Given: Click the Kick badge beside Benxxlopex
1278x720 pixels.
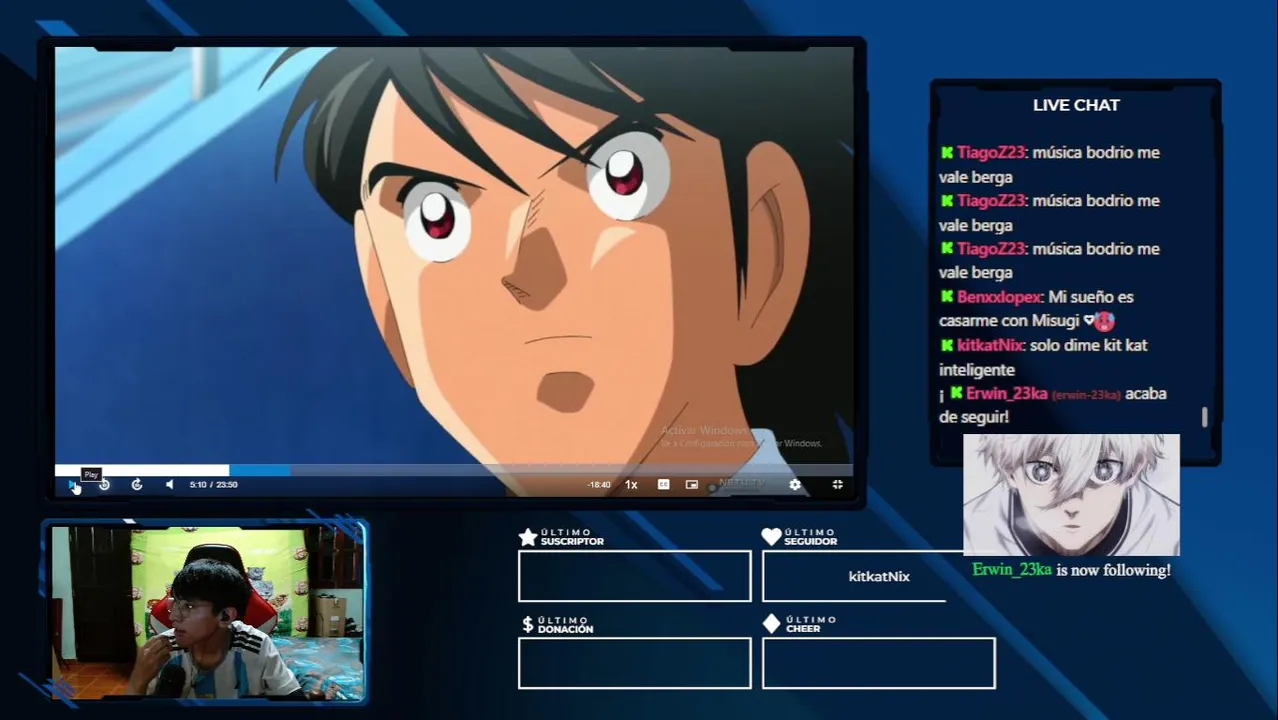Looking at the screenshot, I should (x=946, y=297).
